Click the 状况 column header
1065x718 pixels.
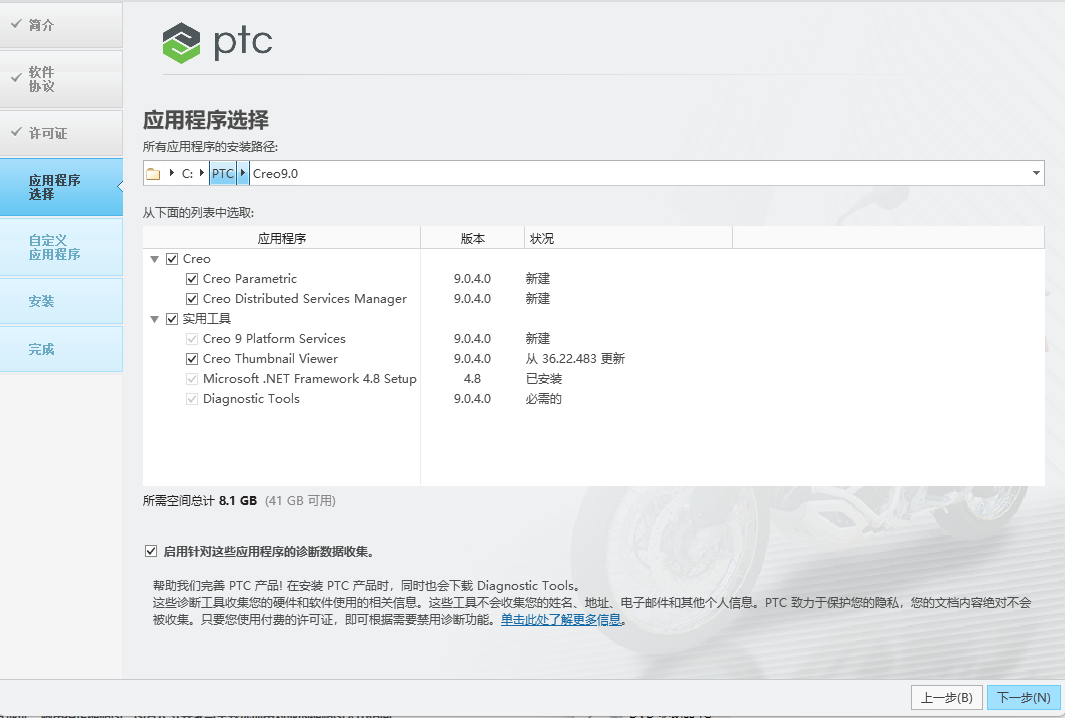(x=628, y=238)
